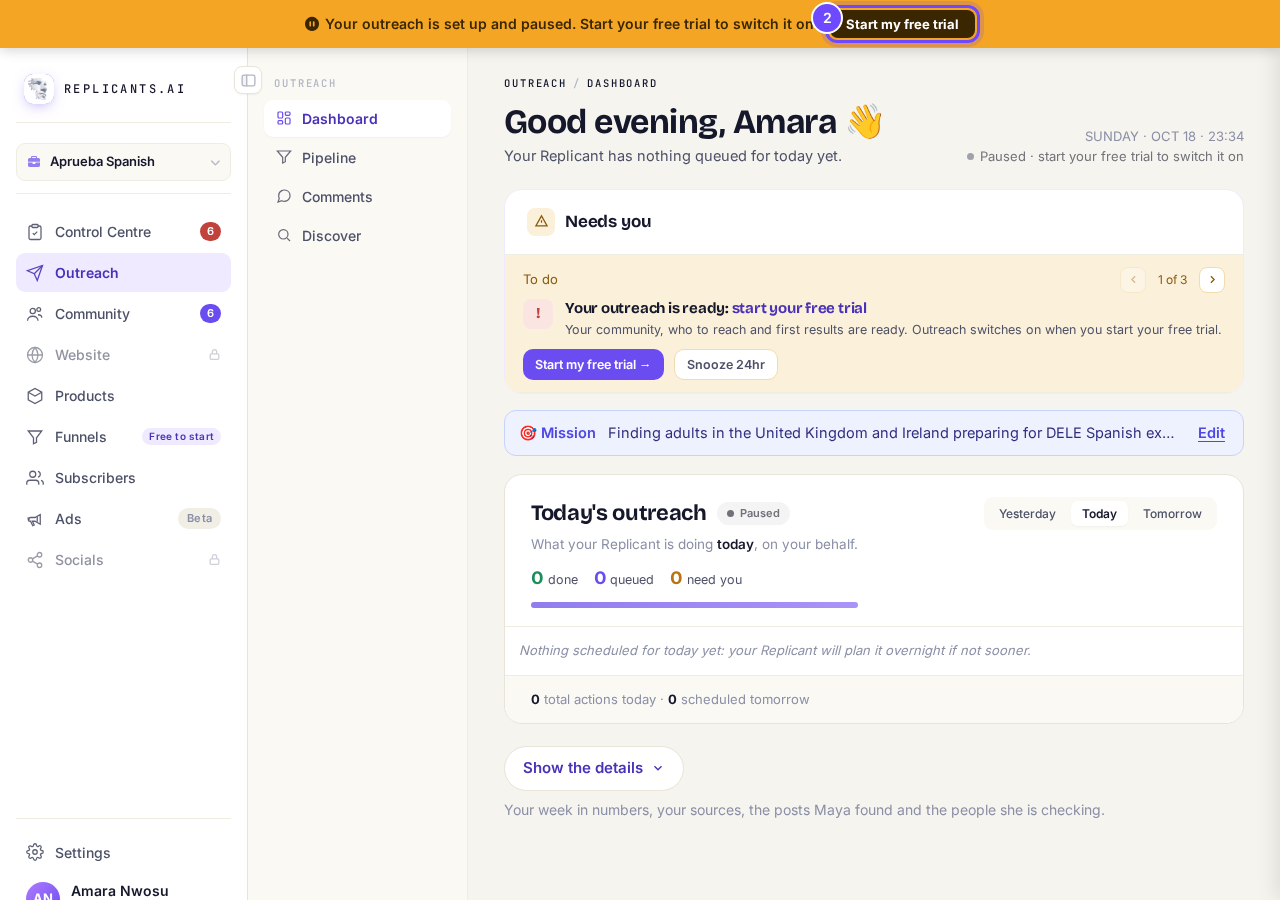
Task: Click the Outreach paper plane icon
Action: [35, 273]
